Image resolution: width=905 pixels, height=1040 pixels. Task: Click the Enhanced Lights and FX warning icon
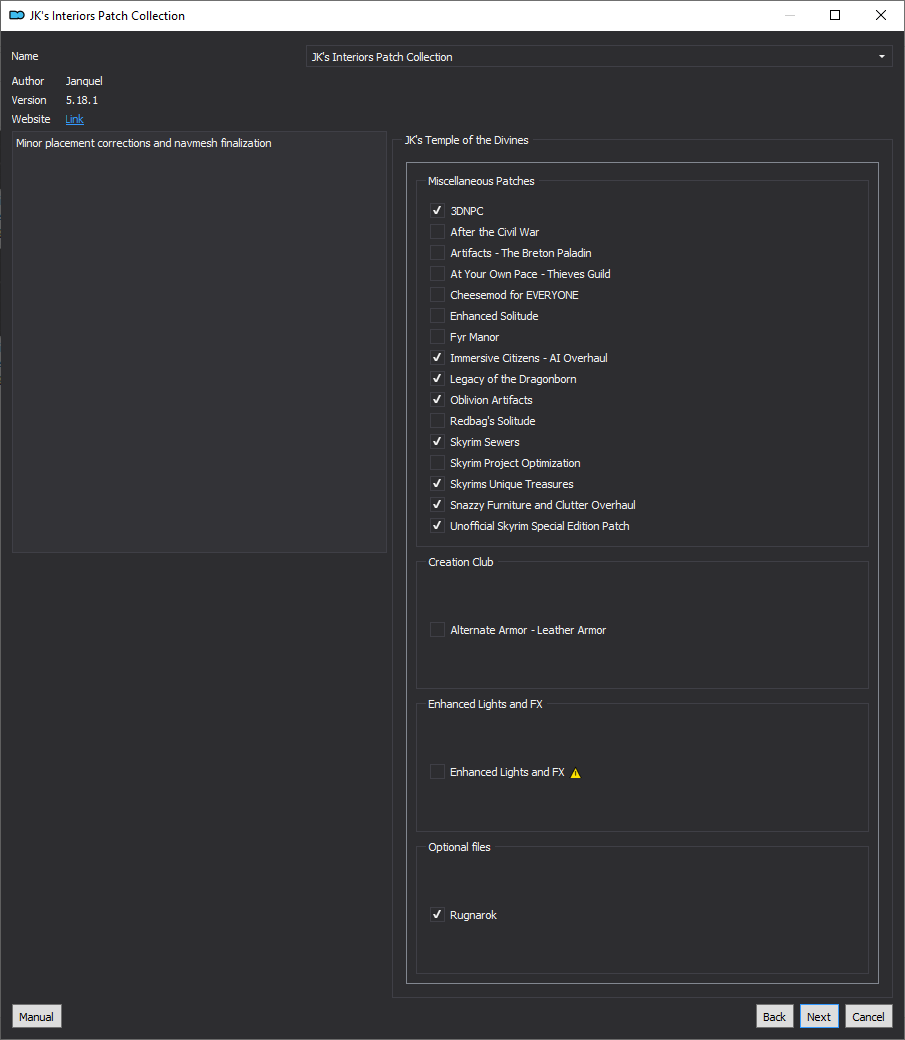575,773
